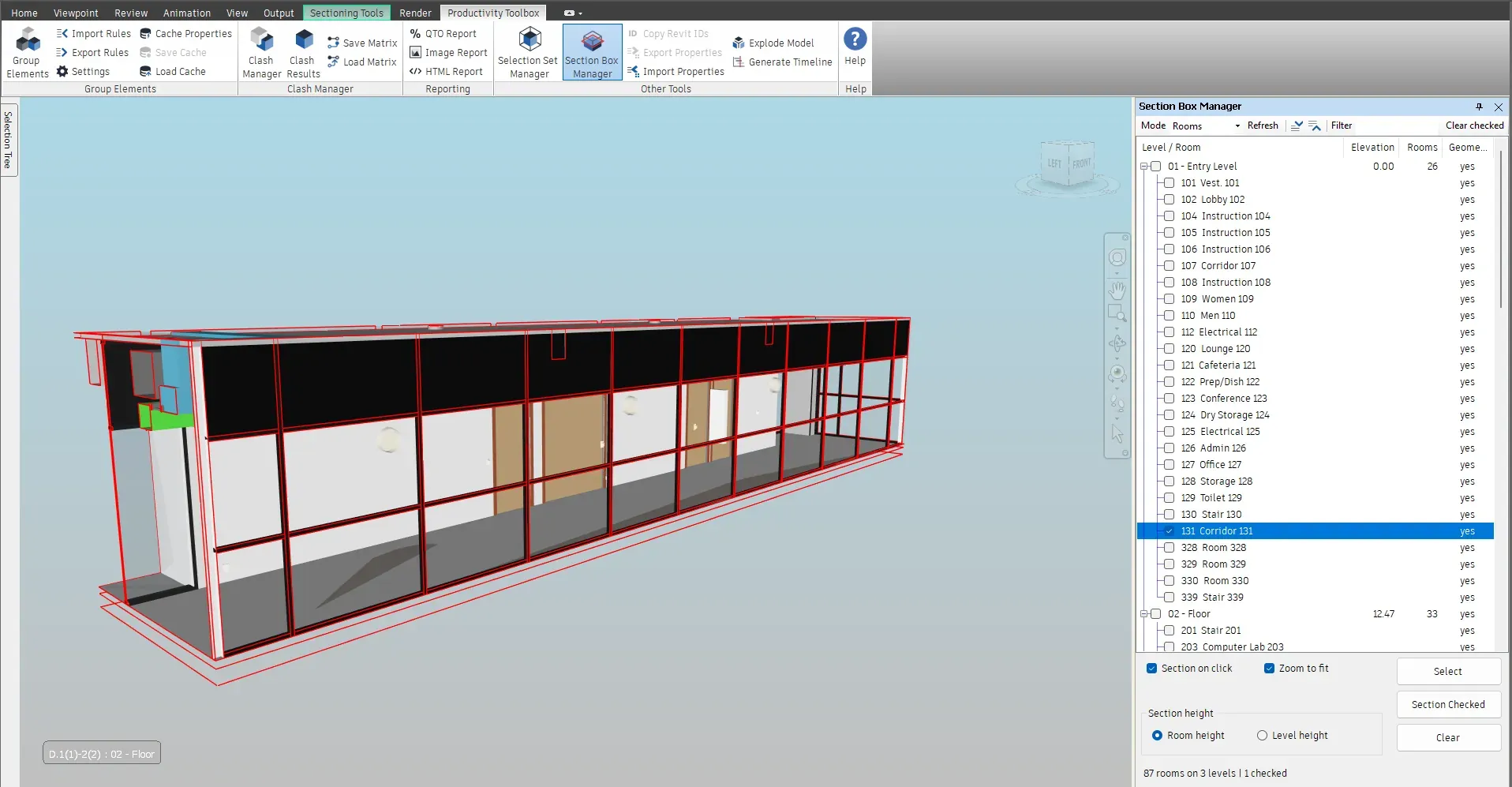The height and width of the screenshot is (787, 1512).
Task: Toggle Section on click checkbox
Action: click(x=1151, y=668)
